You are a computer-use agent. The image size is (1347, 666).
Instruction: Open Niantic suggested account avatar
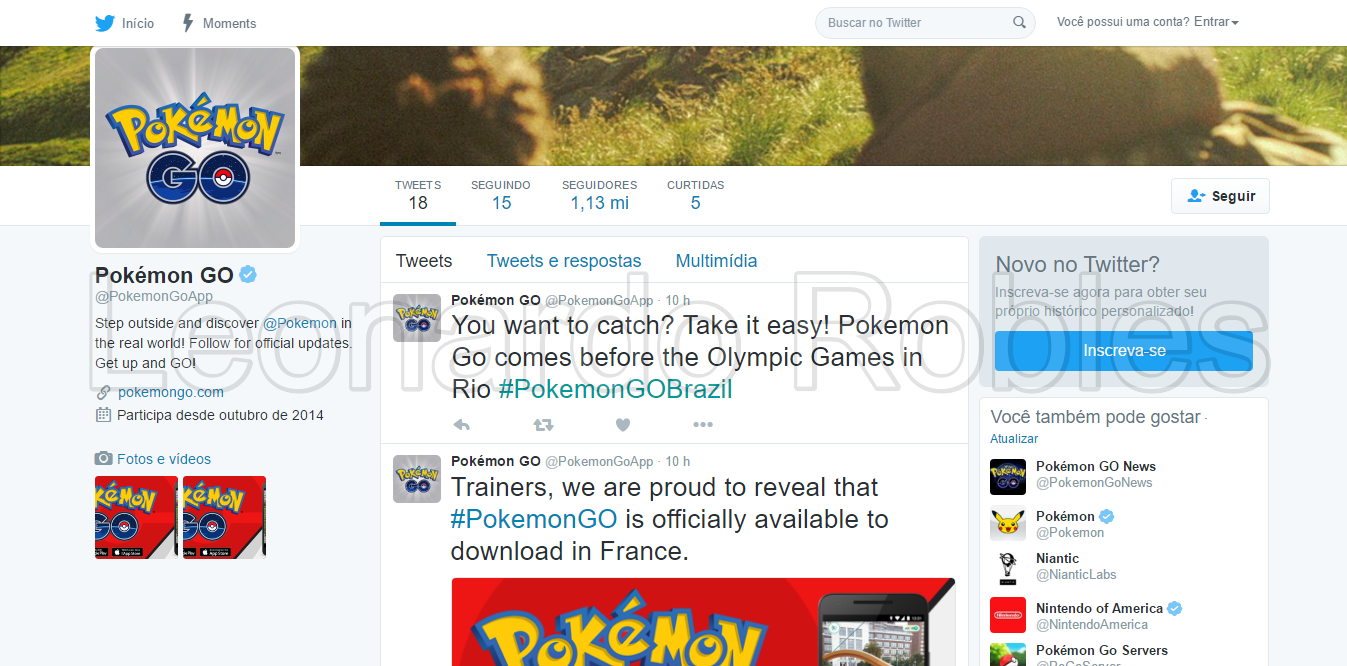click(1008, 567)
